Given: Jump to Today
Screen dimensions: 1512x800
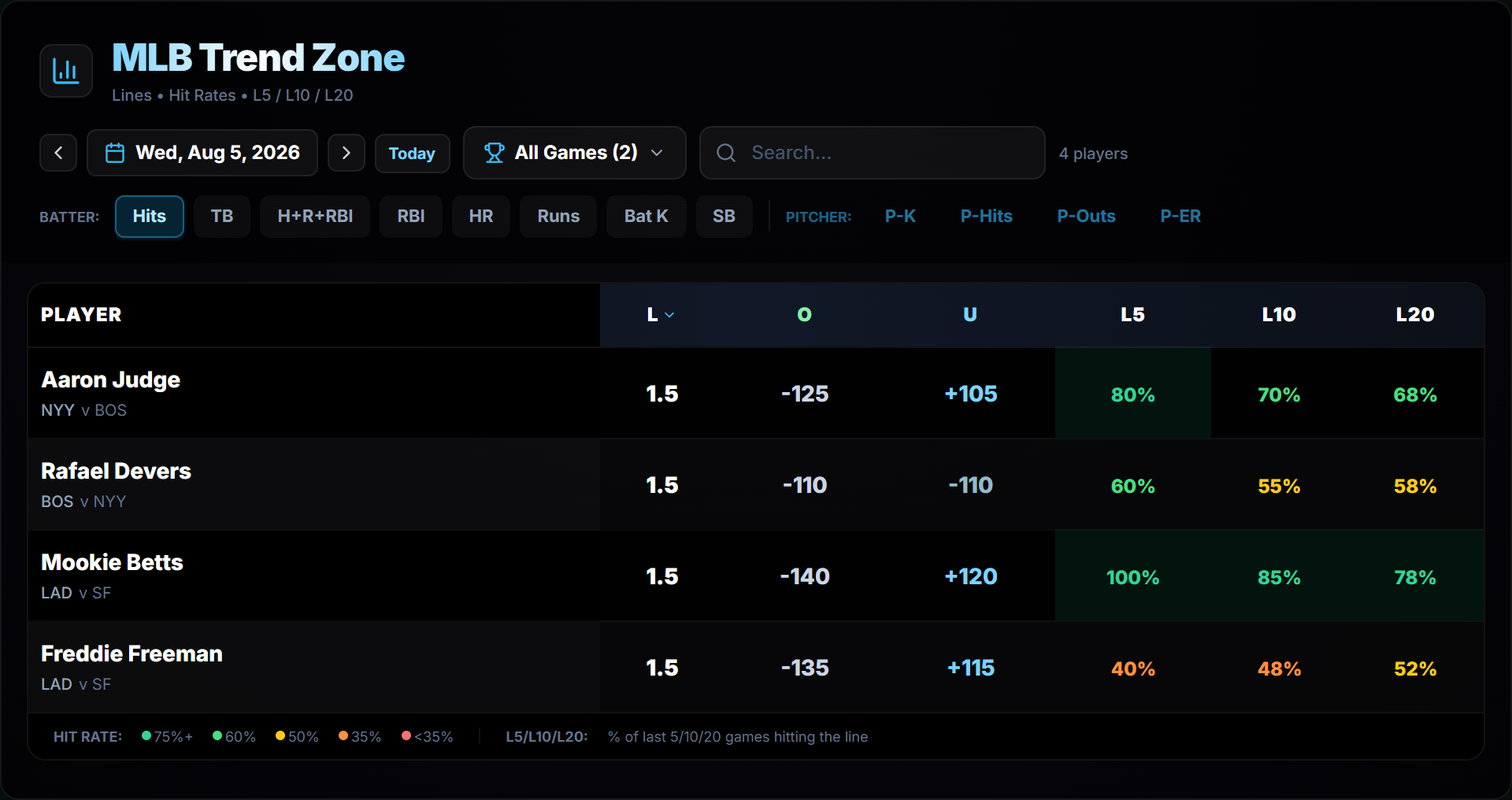Looking at the screenshot, I should (412, 154).
